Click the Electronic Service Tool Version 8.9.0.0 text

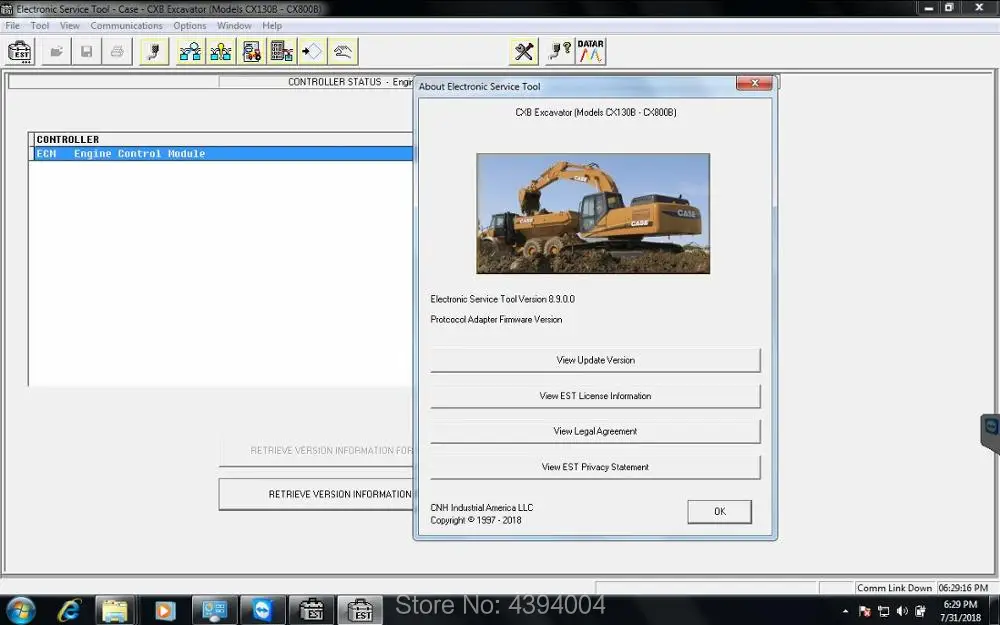point(503,299)
